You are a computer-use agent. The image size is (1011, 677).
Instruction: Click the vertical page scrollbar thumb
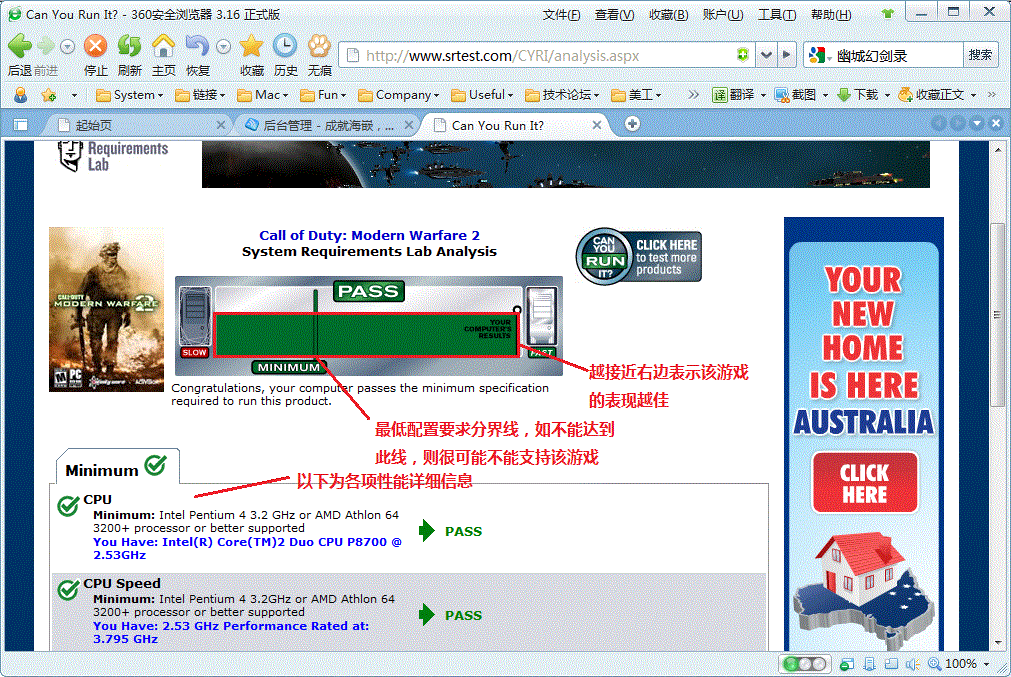(997, 314)
